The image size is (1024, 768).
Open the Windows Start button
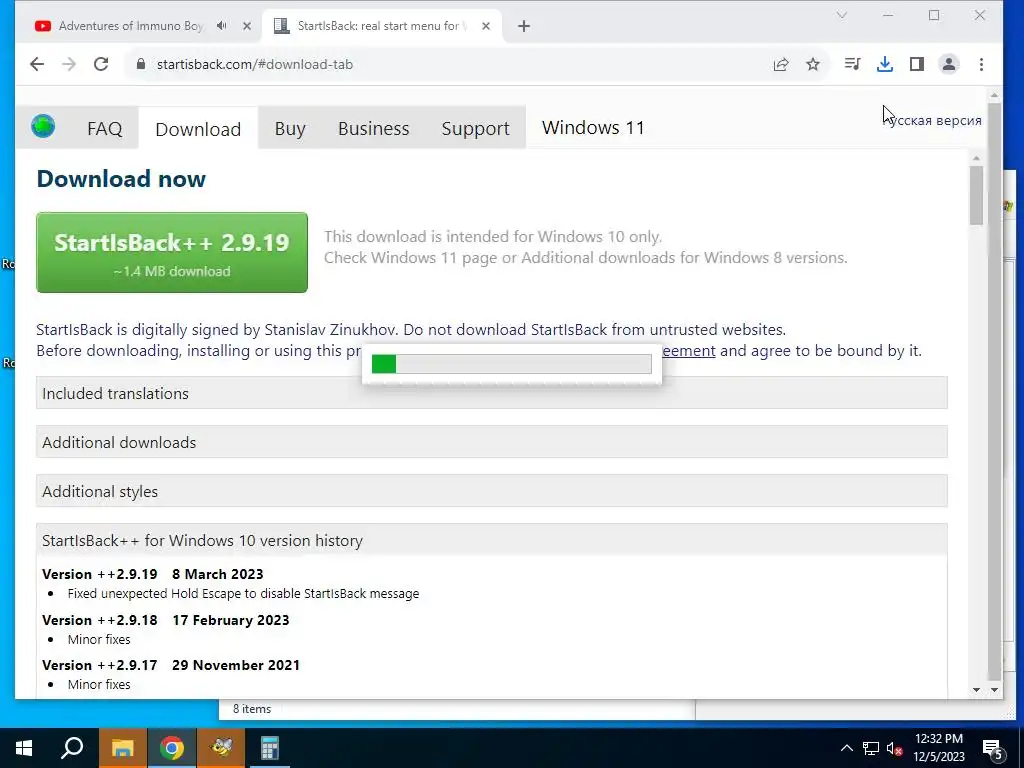coord(24,748)
